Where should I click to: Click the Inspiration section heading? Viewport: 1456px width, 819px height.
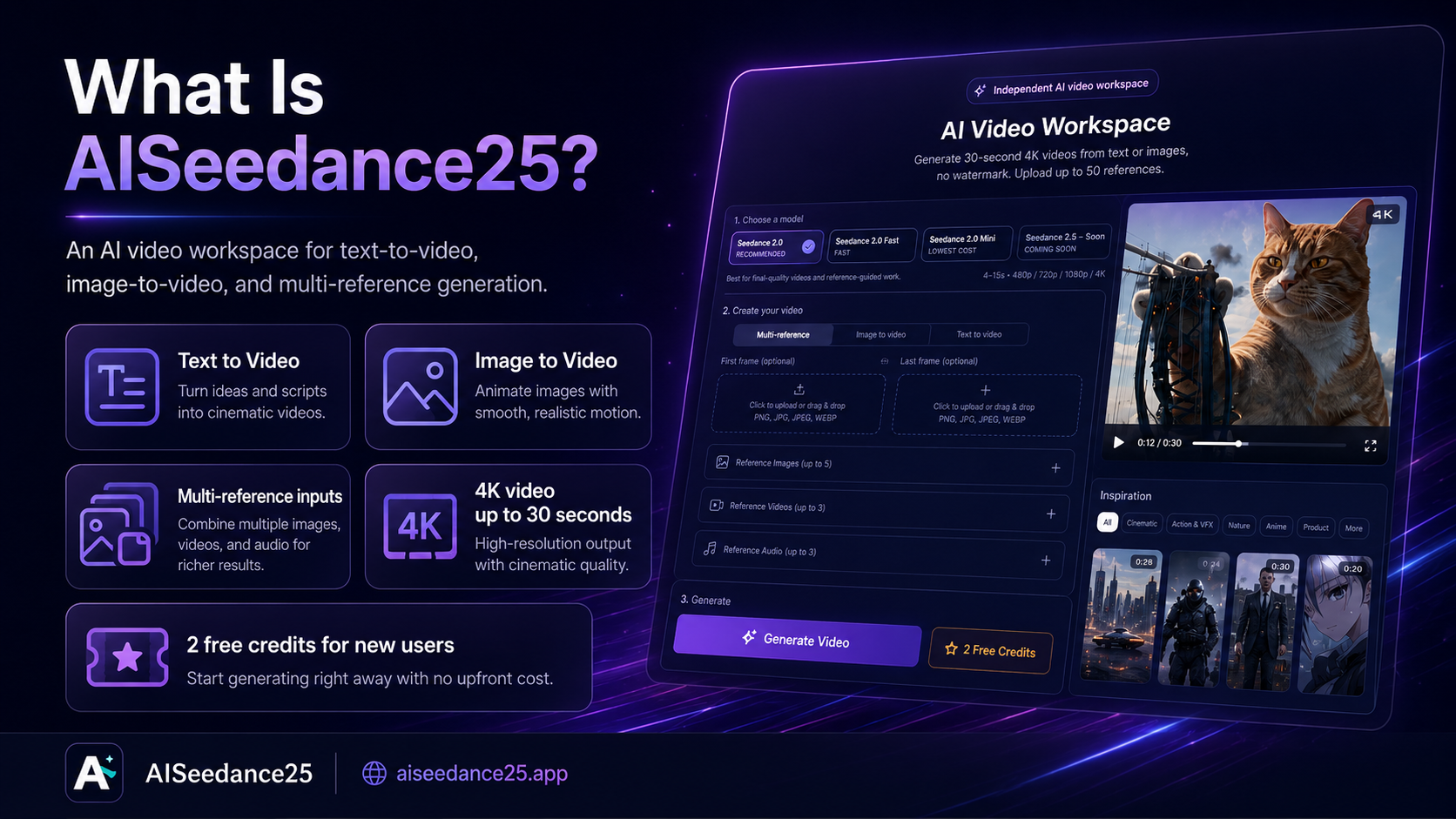1125,495
